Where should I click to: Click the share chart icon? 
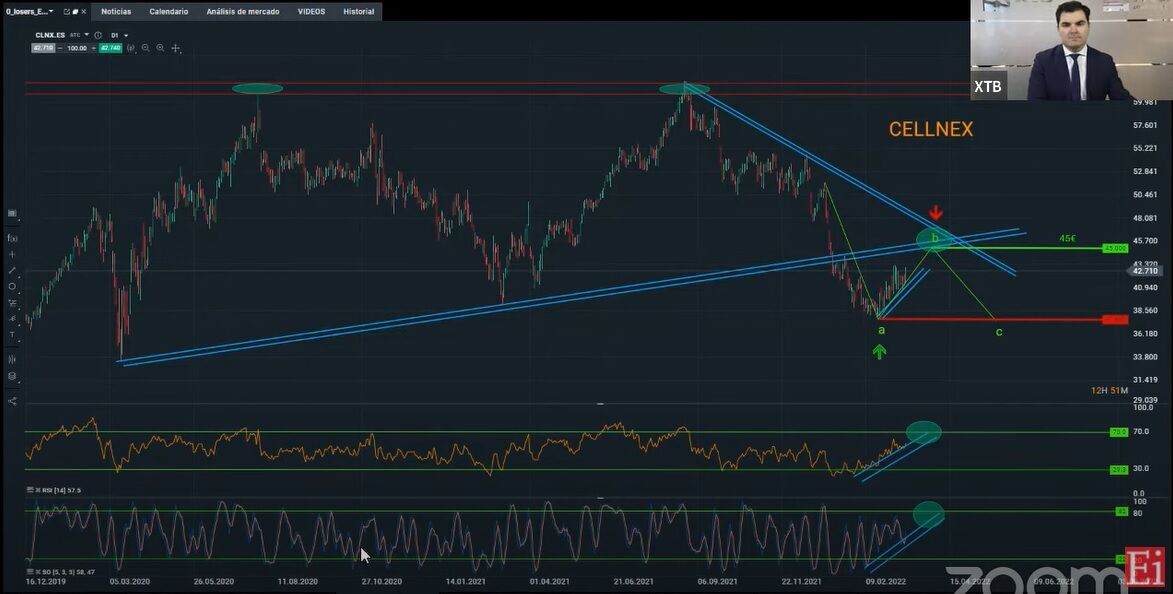coord(12,401)
